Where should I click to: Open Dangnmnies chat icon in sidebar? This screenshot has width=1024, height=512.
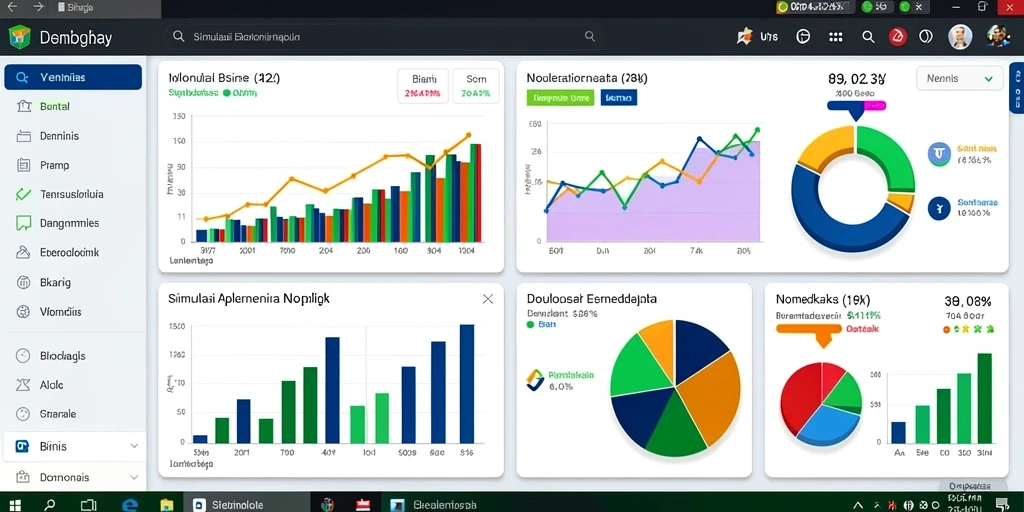click(x=24, y=223)
